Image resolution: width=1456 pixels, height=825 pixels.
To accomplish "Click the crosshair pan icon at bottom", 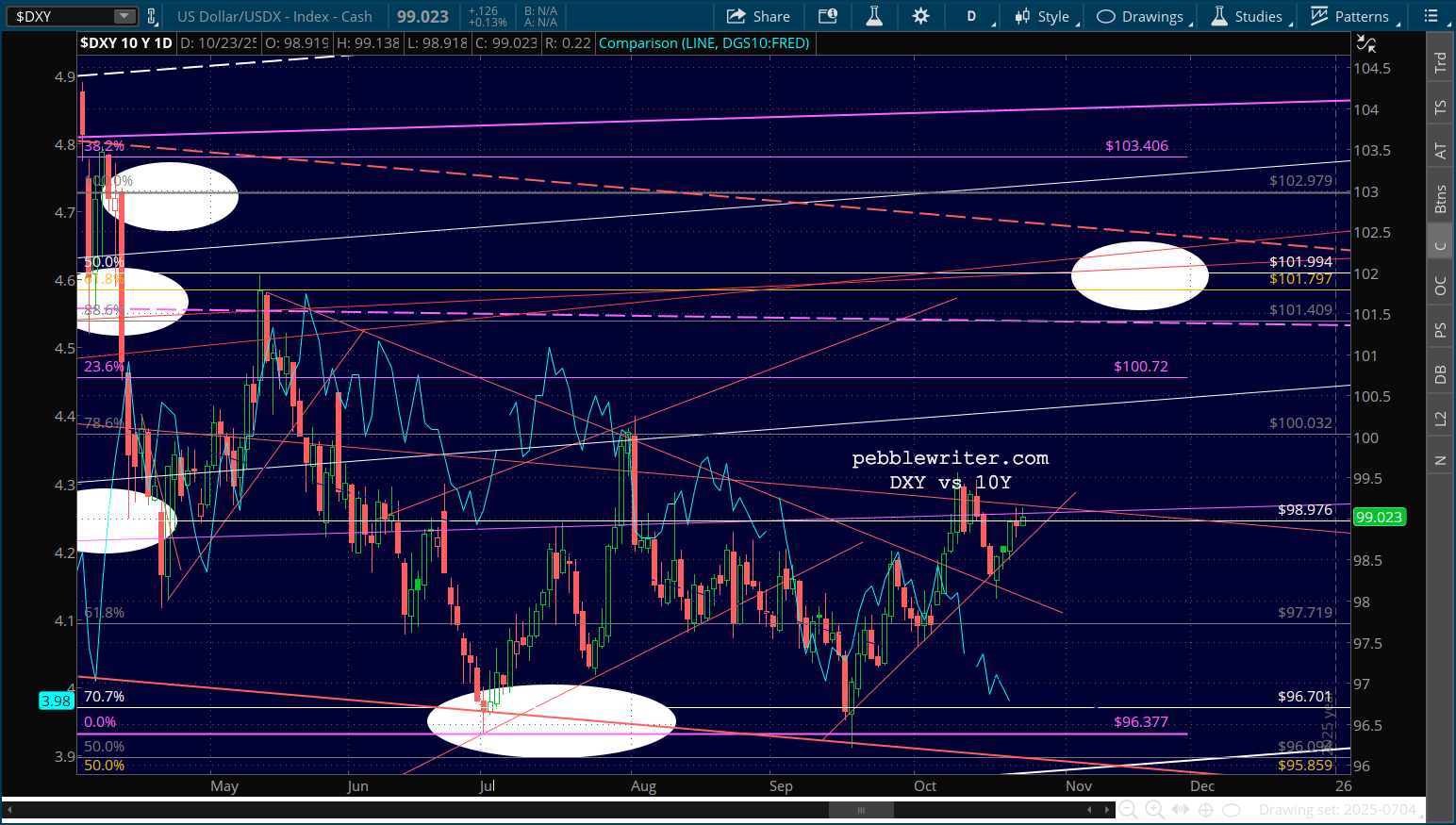I will click(x=1205, y=810).
